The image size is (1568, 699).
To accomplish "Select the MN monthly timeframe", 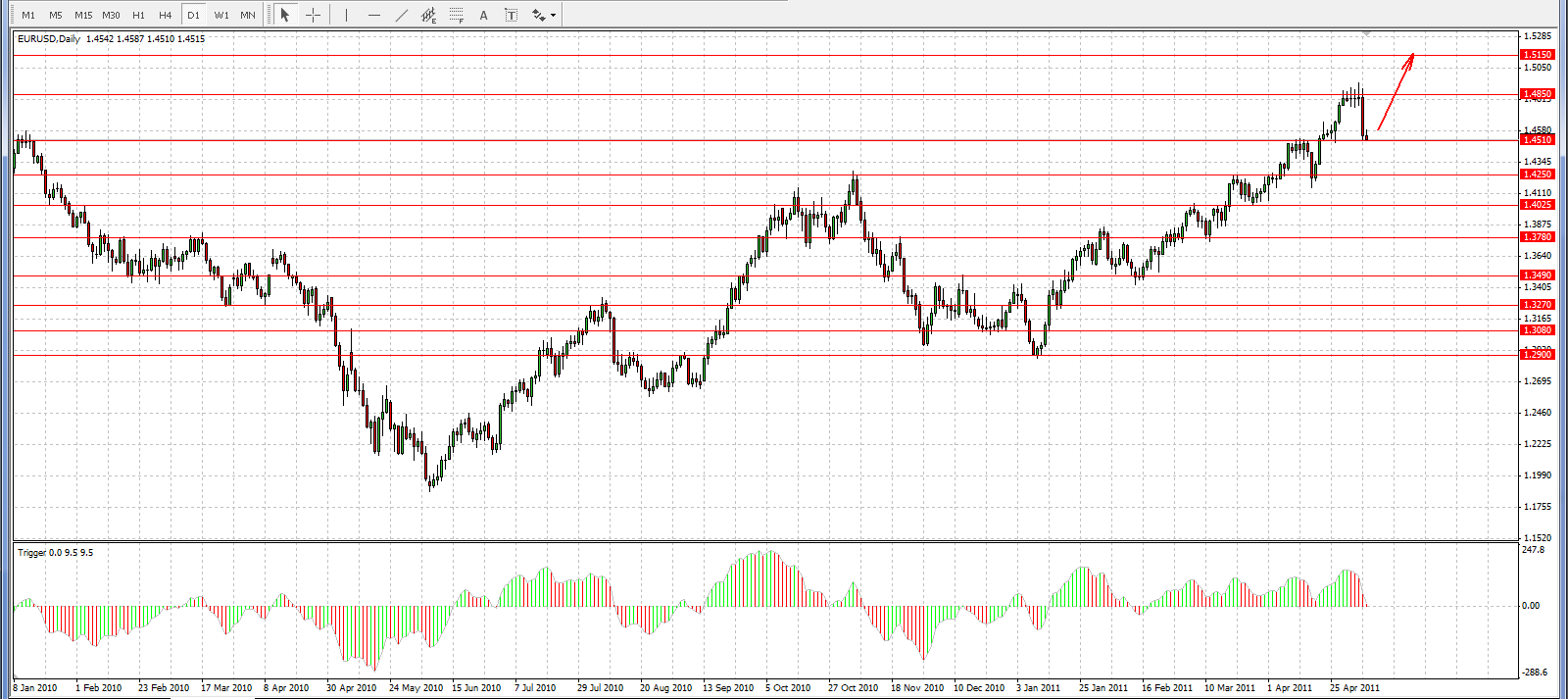I will [248, 15].
